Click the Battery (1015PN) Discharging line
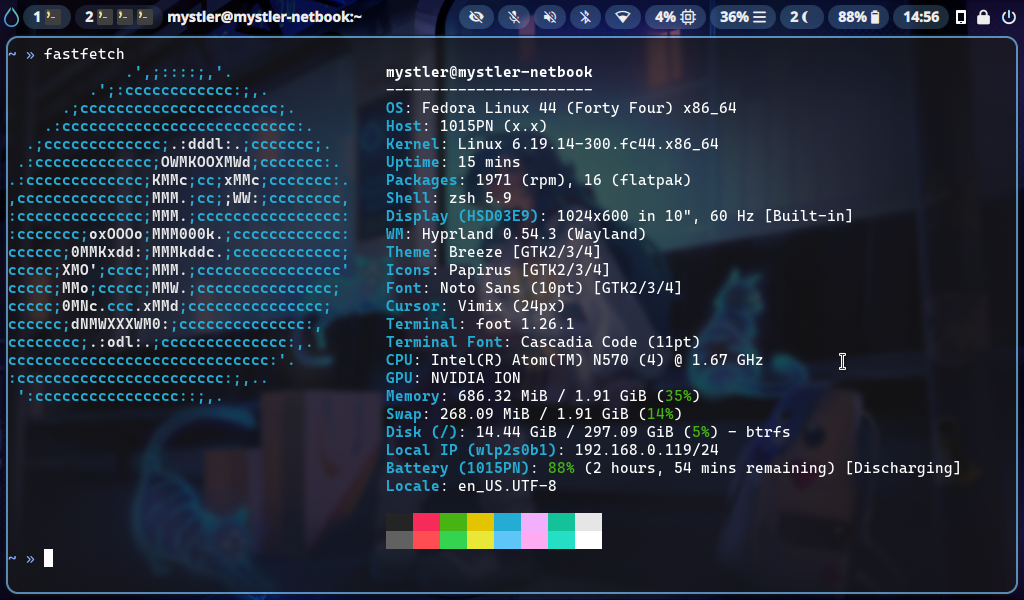 [673, 468]
